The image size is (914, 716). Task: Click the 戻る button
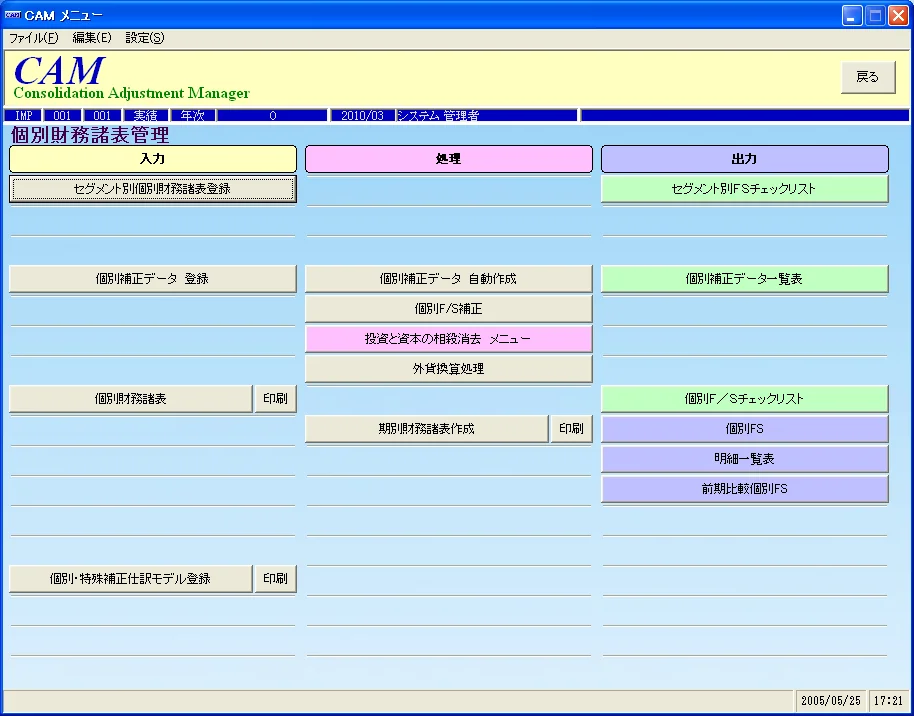coord(868,77)
